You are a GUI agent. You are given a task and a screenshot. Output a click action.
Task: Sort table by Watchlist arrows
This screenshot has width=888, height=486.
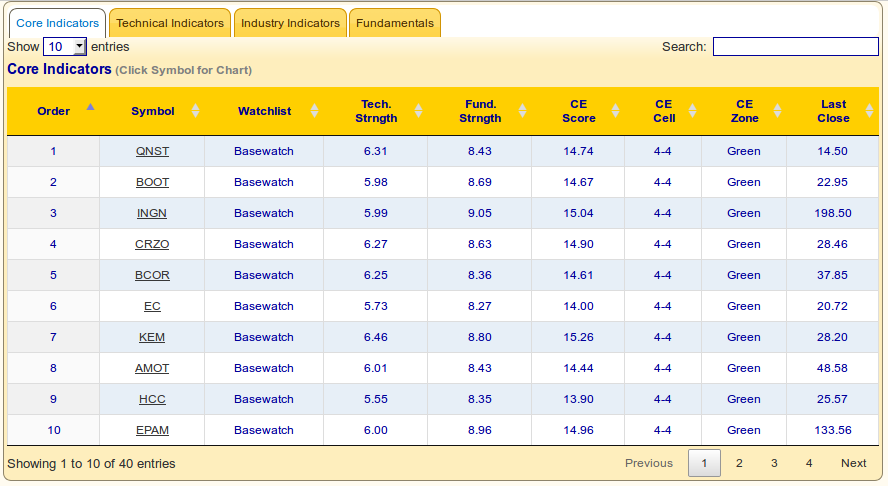[314, 110]
